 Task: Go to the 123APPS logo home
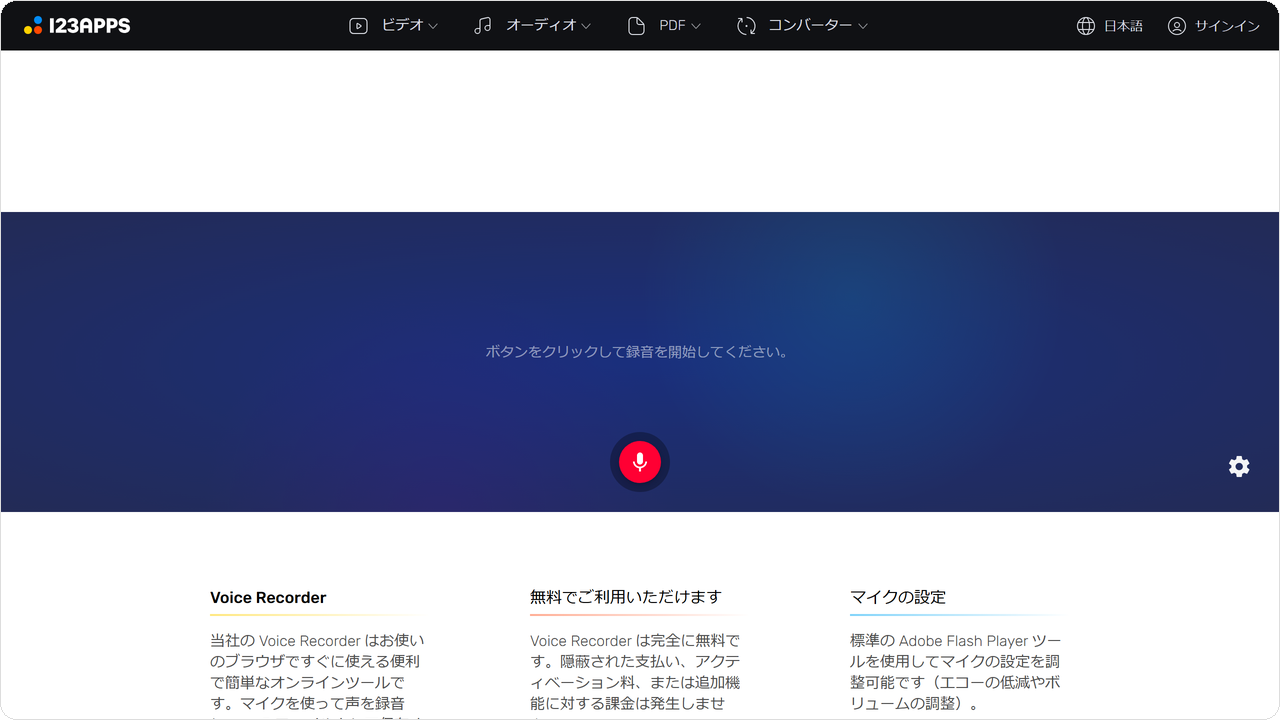[77, 26]
